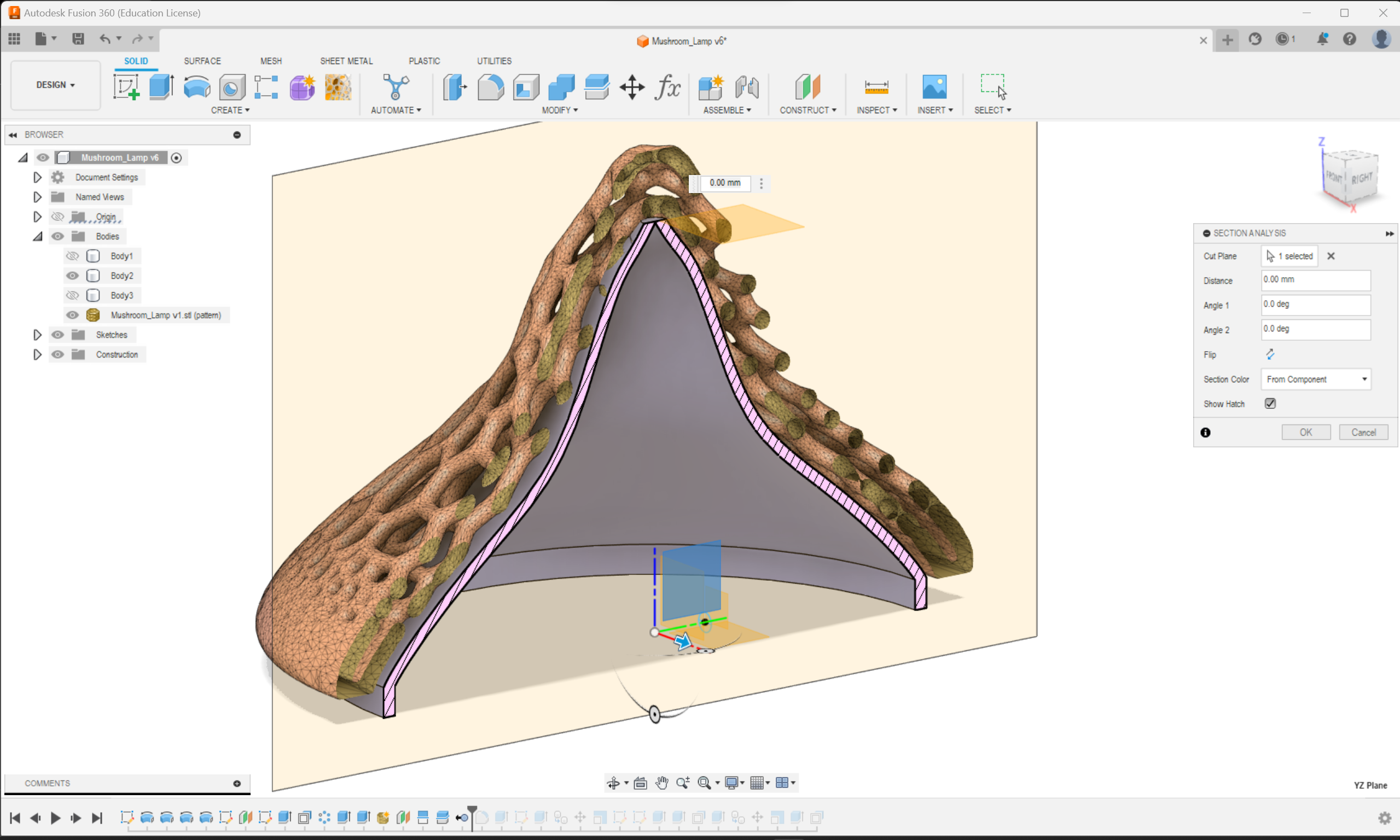This screenshot has width=1400, height=840.
Task: Show hidden Body1 with eye icon
Action: pyautogui.click(x=72, y=256)
